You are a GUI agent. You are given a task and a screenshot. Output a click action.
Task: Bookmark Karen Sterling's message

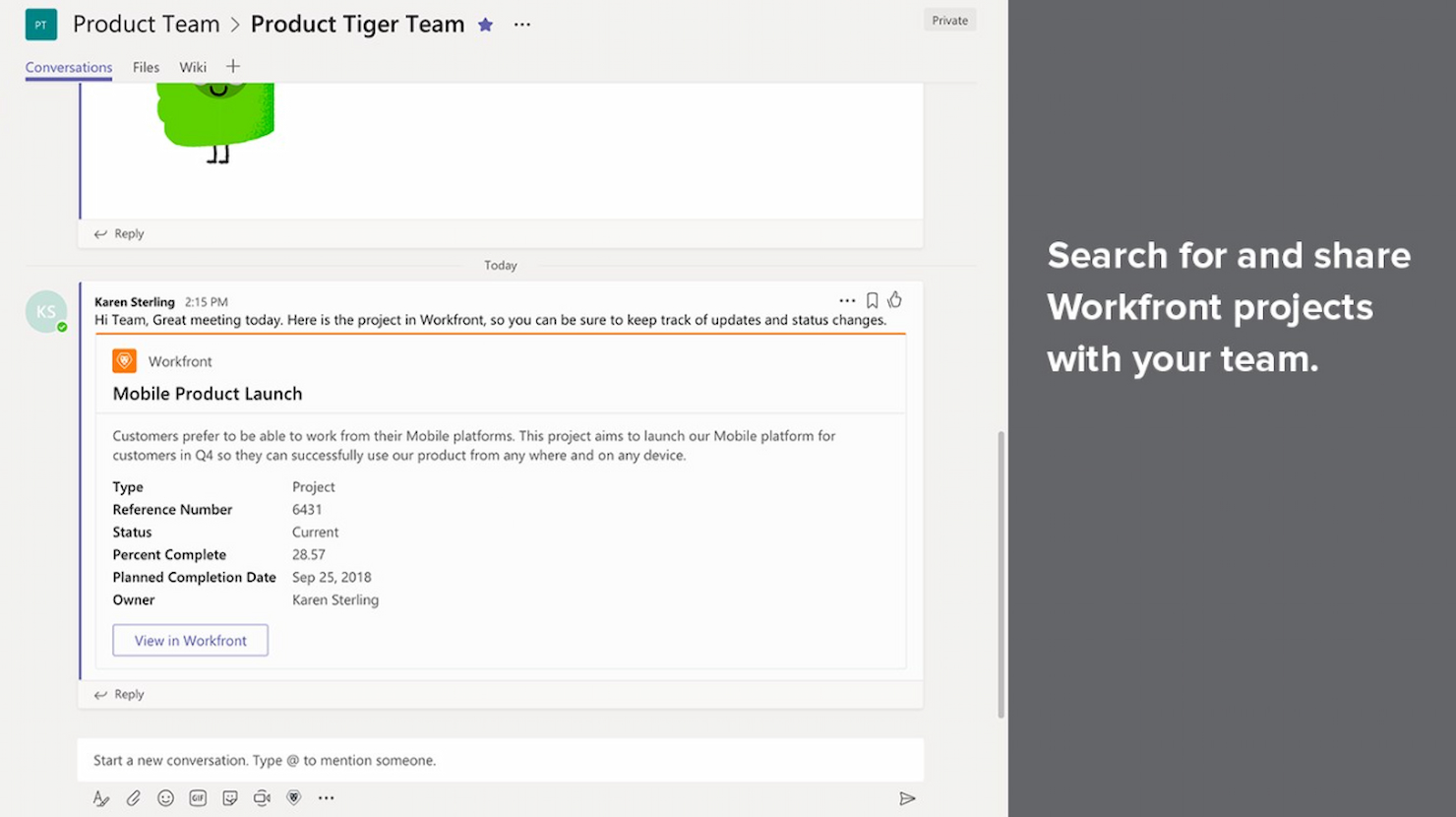click(872, 300)
